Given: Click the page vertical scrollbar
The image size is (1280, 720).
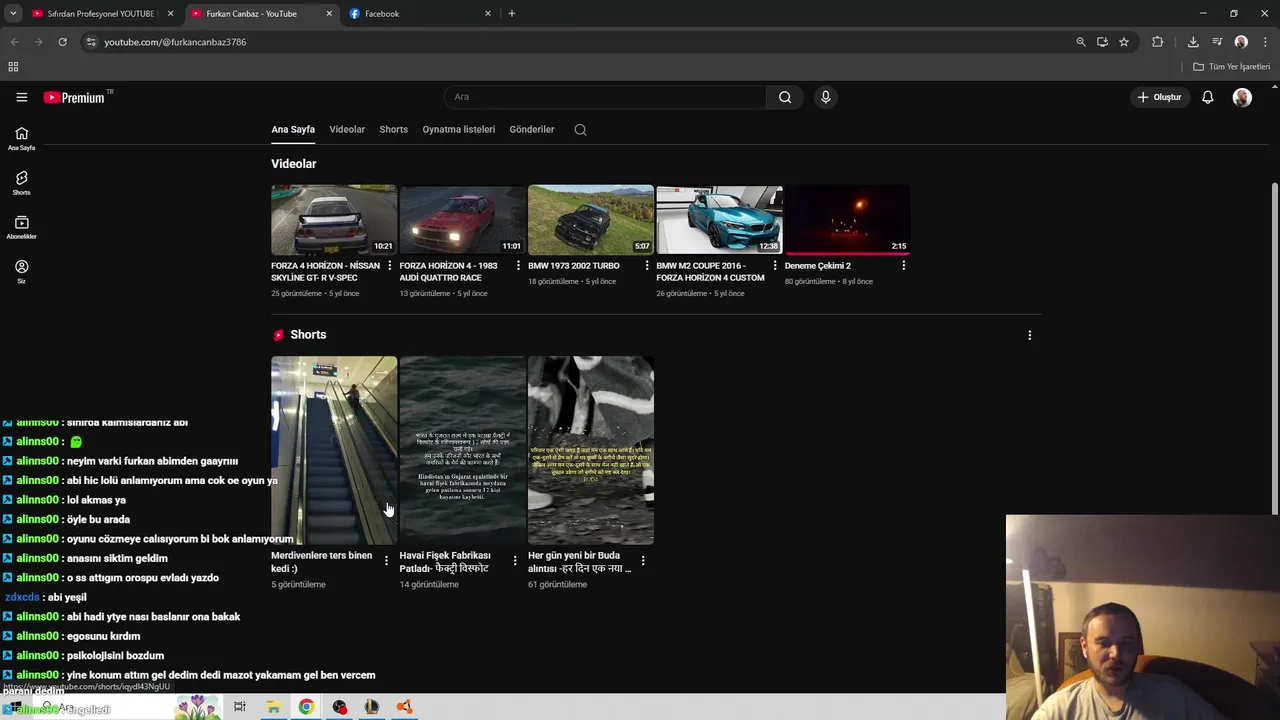Looking at the screenshot, I should point(1274,350).
